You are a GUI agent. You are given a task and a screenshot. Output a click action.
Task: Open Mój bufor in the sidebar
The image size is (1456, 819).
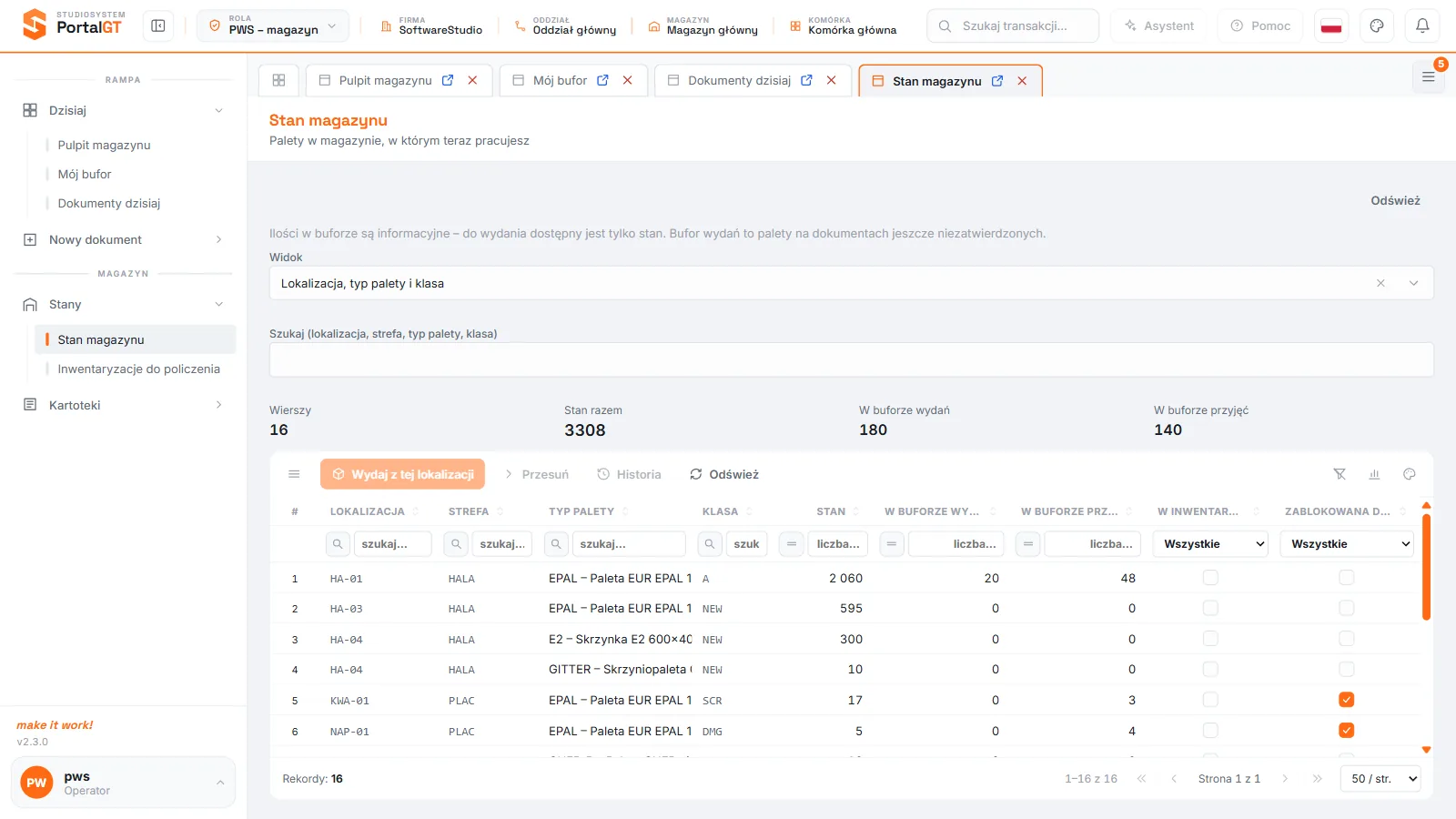tap(85, 174)
